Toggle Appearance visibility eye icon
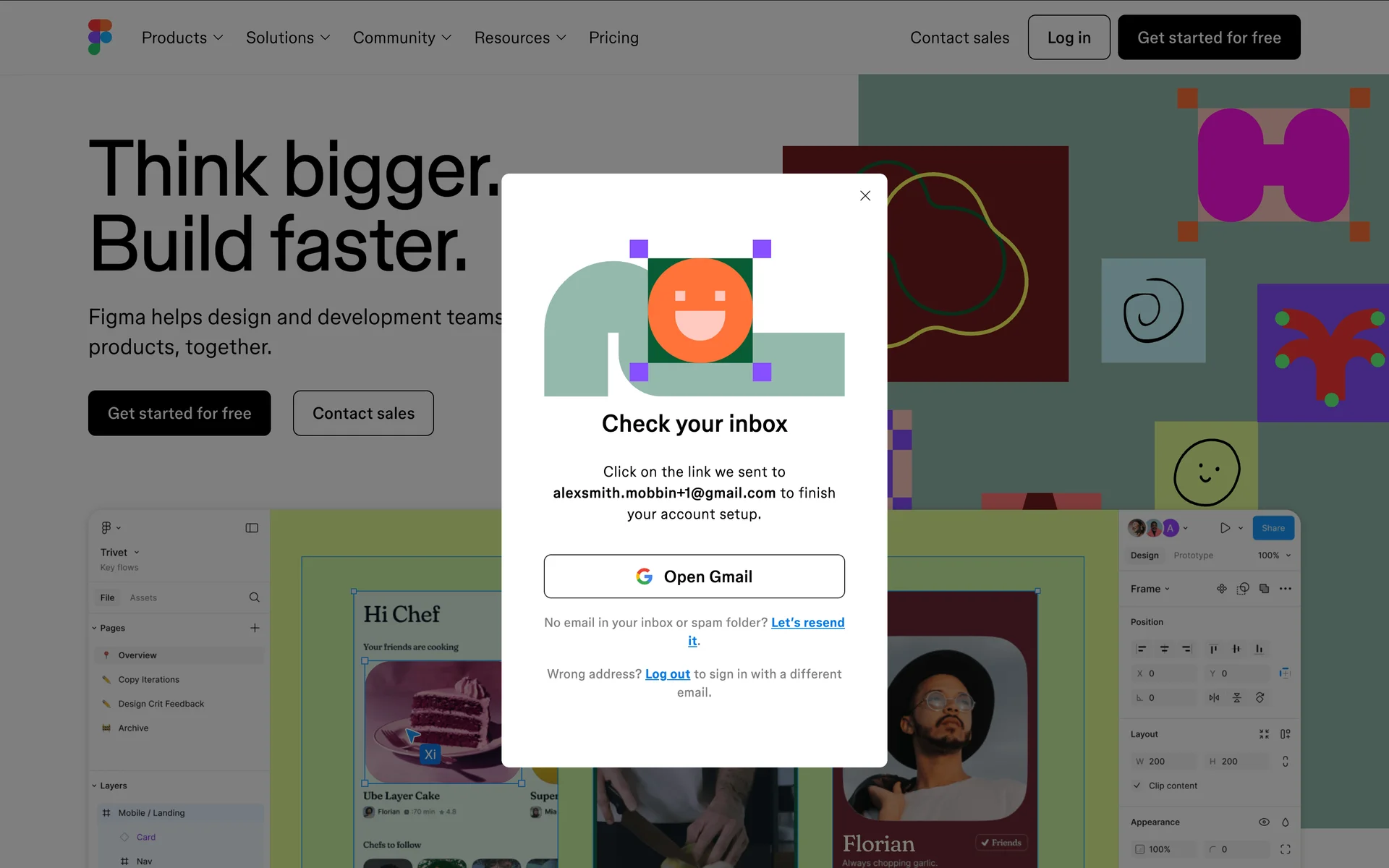 1264,822
